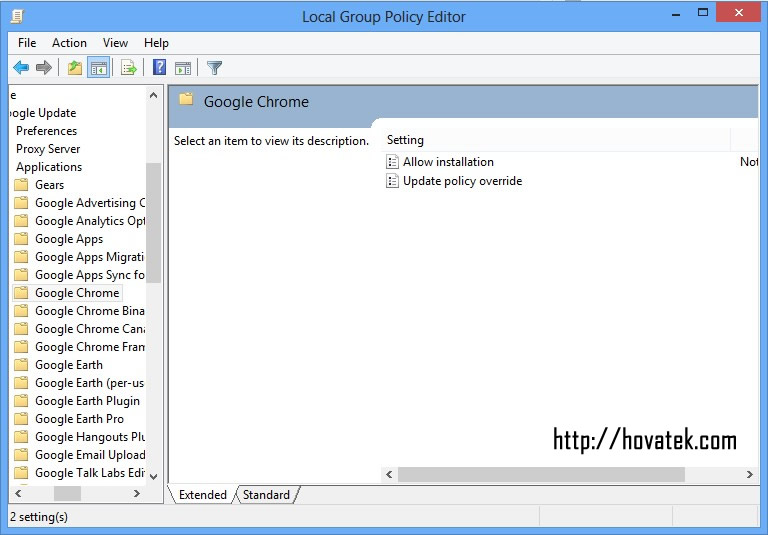Select the Update policy override setting
This screenshot has width=768, height=535.
[x=462, y=181]
